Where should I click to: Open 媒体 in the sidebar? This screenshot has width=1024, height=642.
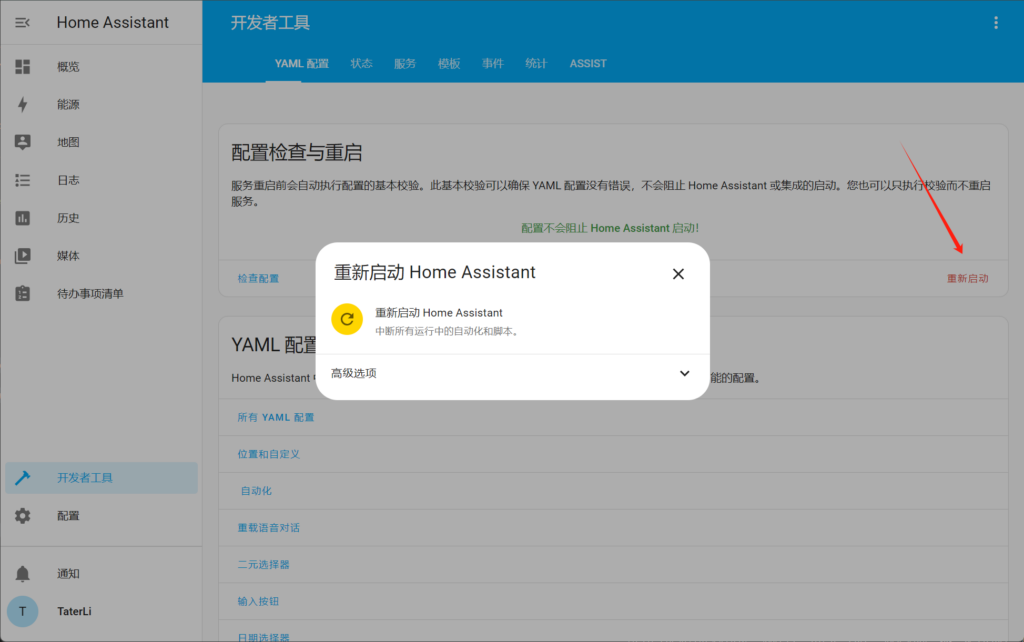click(69, 256)
